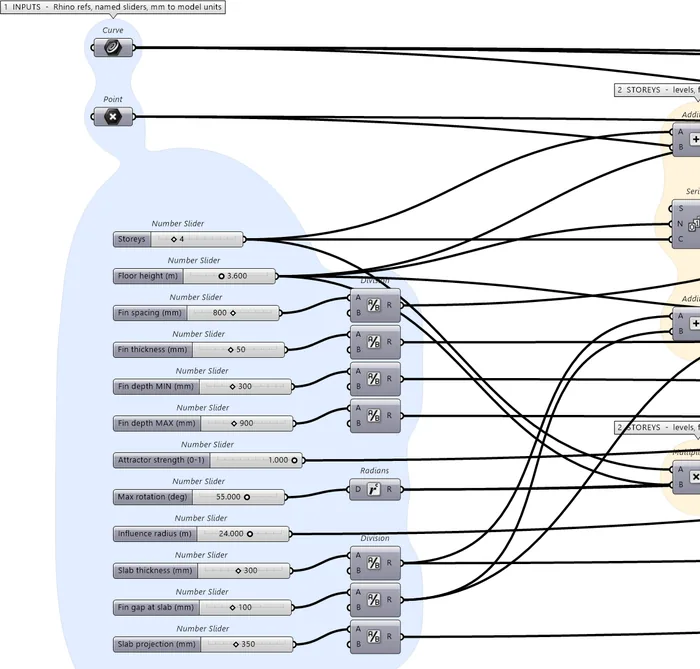
Task: Click C input of the Series component
Action: click(680, 239)
